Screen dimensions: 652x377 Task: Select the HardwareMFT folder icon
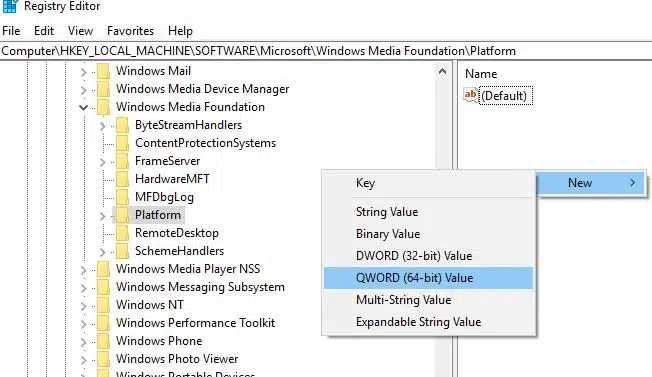pyautogui.click(x=123, y=179)
